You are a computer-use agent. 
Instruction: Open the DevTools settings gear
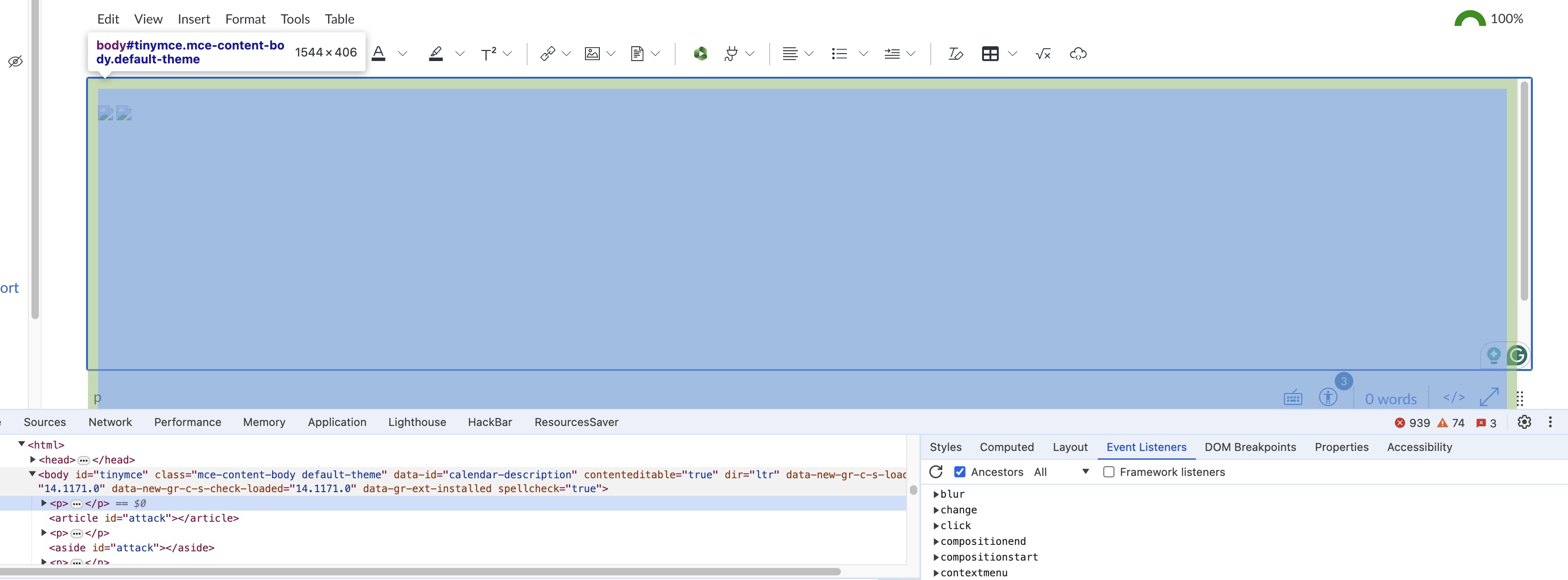pyautogui.click(x=1524, y=422)
